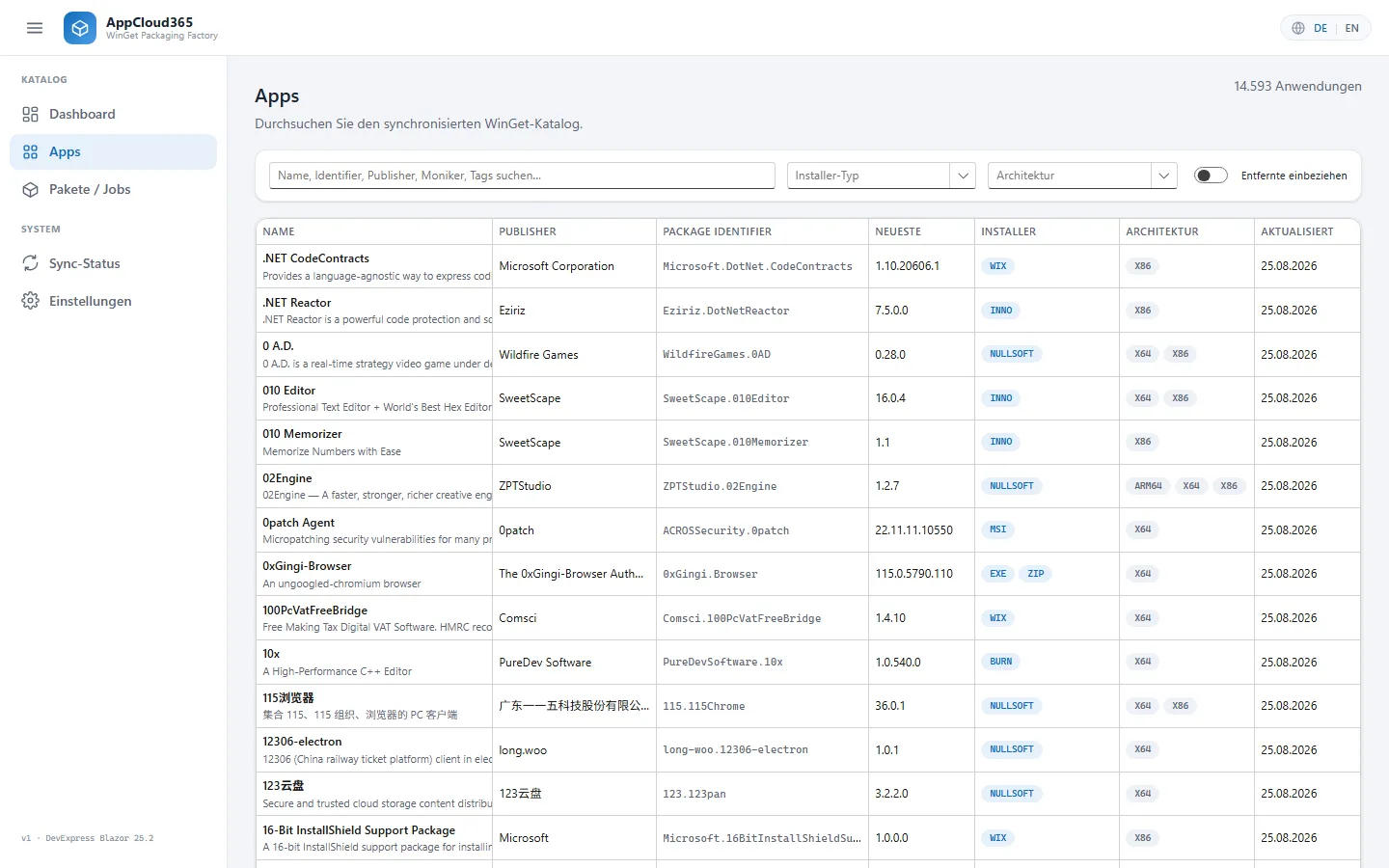This screenshot has height=868, width=1389.
Task: Select the .NET Reactor app name
Action: coord(297,303)
